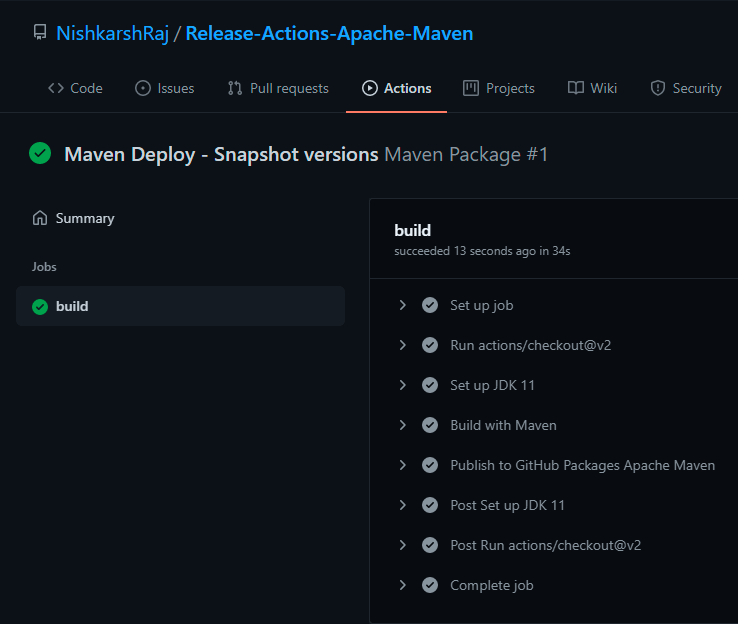Open the Wiki tab

pos(592,88)
